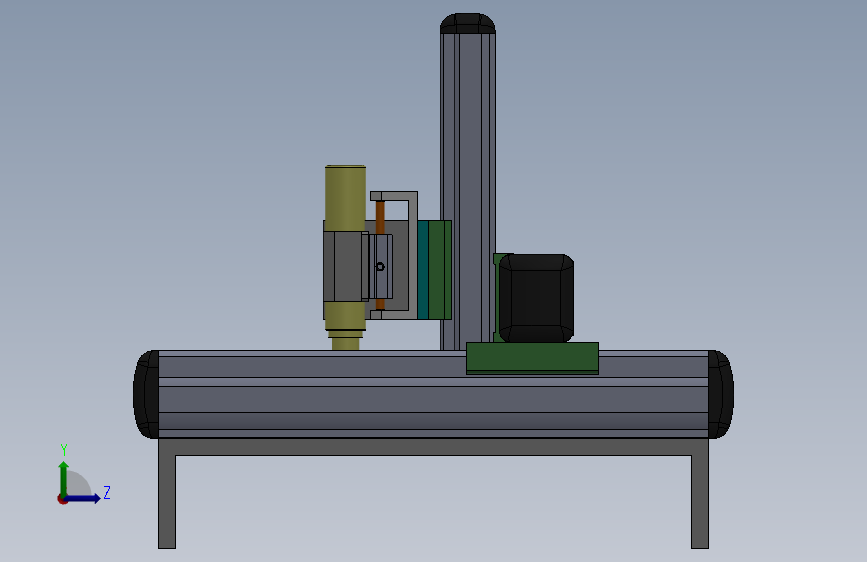
Task: Select the long horizontal gray beam
Action: click(x=433, y=394)
